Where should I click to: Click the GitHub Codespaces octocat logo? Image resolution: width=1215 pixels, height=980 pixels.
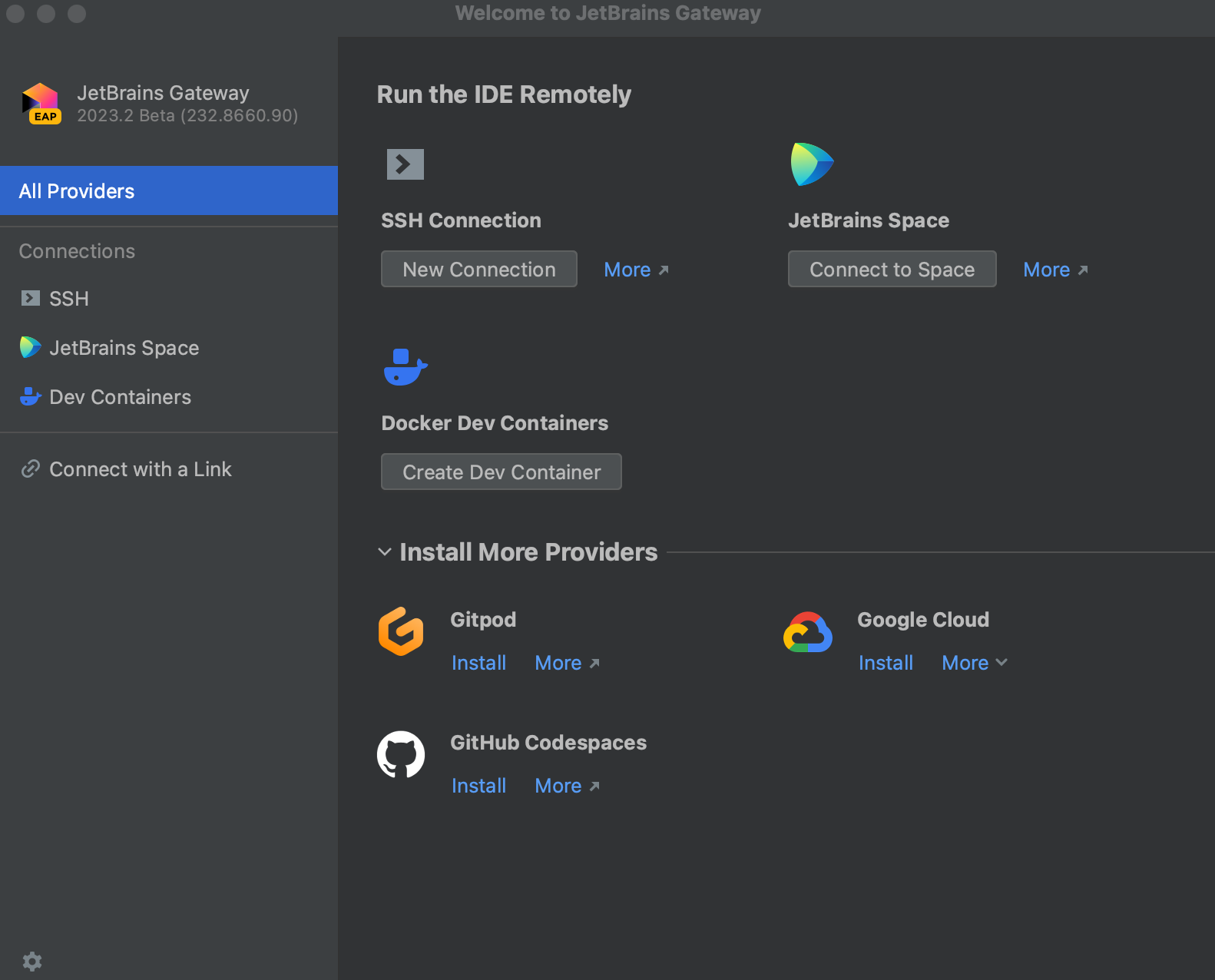pyautogui.click(x=401, y=754)
